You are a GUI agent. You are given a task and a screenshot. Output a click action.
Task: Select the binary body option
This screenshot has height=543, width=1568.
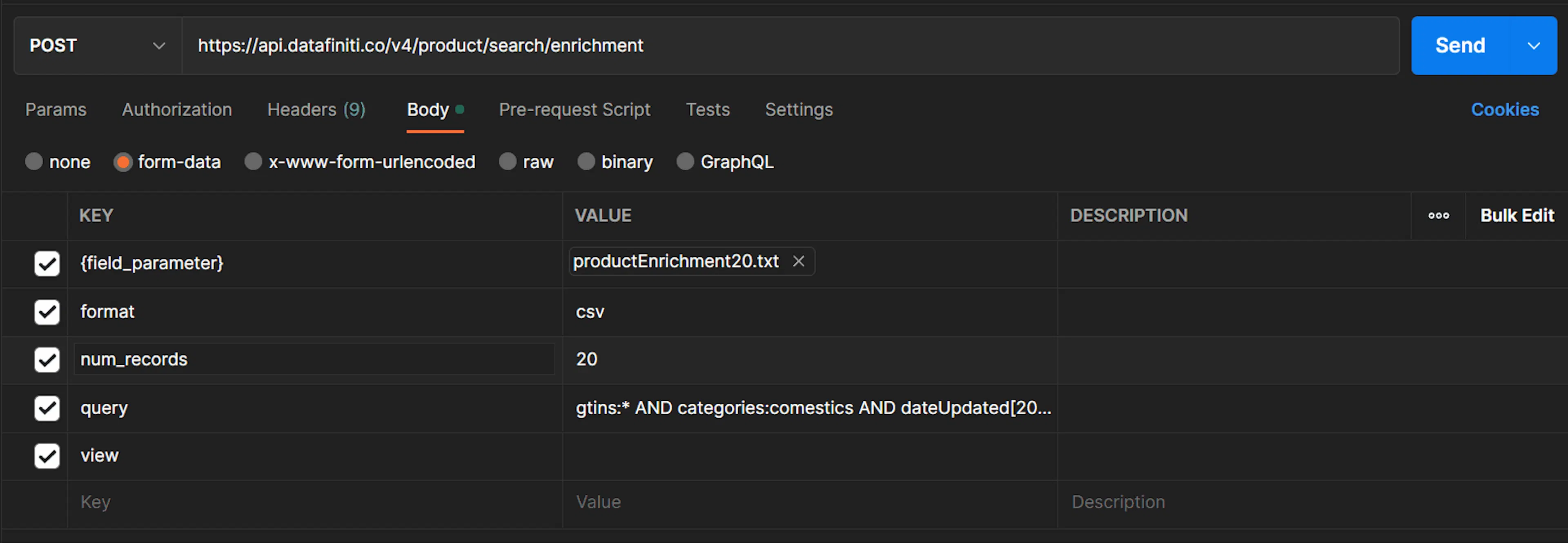(x=586, y=161)
